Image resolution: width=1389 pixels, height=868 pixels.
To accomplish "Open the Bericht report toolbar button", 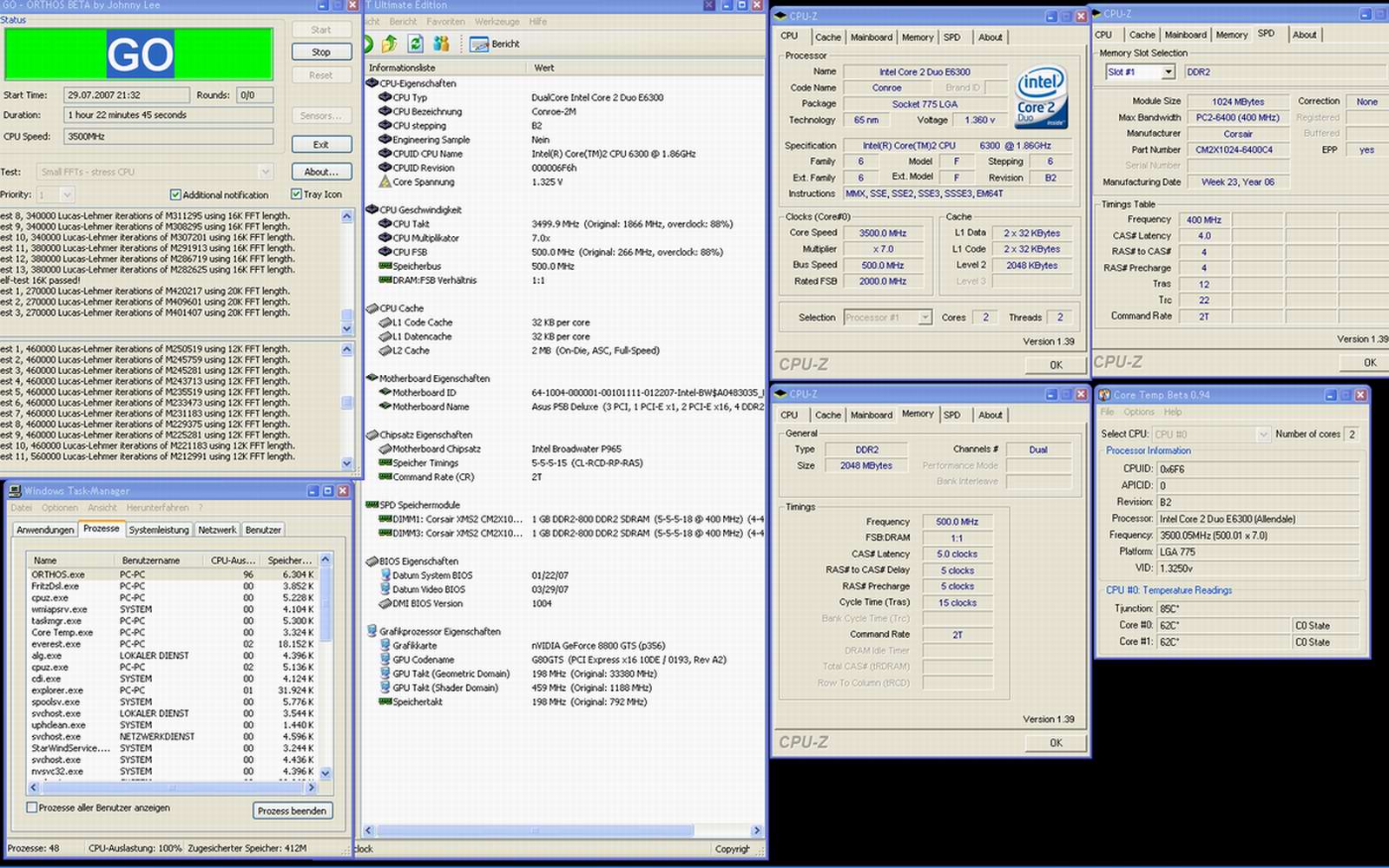I will [495, 43].
